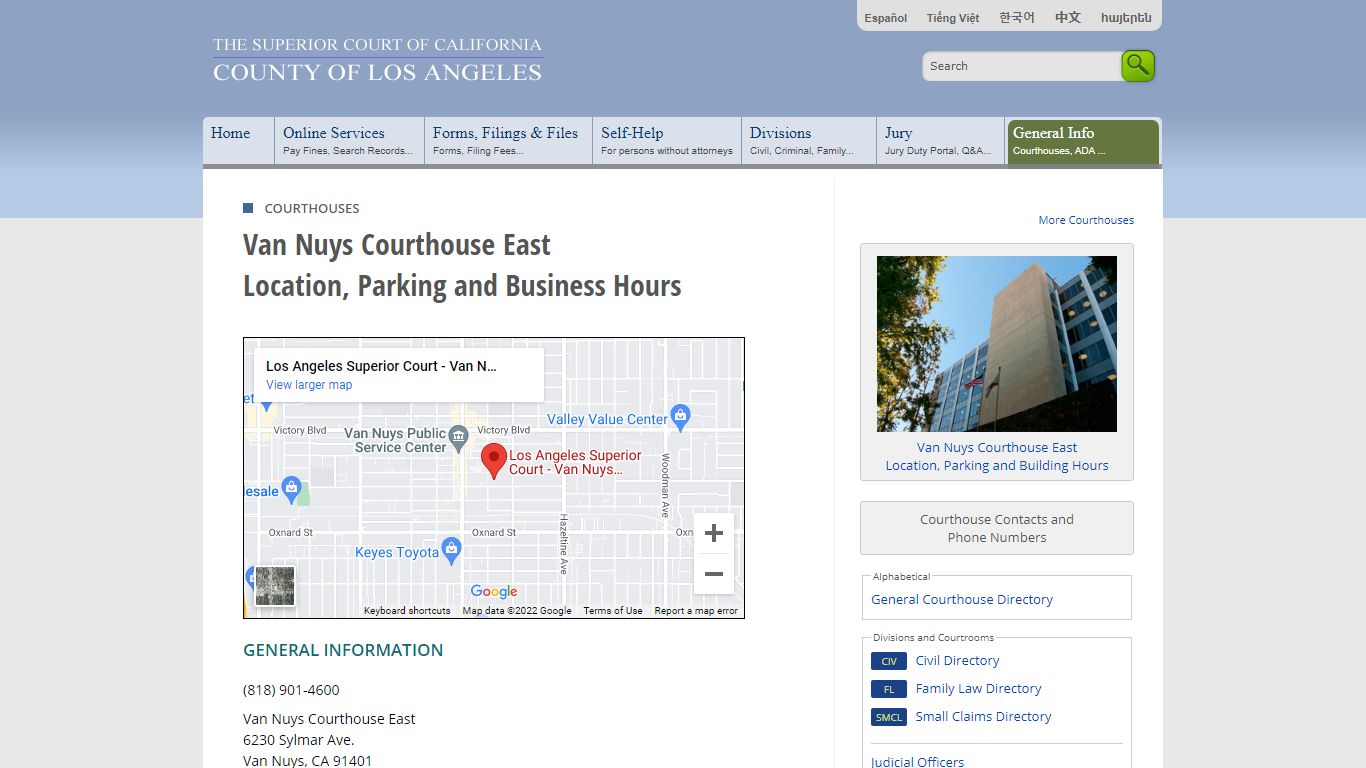
Task: Switch language to Armenian
Action: click(1126, 18)
